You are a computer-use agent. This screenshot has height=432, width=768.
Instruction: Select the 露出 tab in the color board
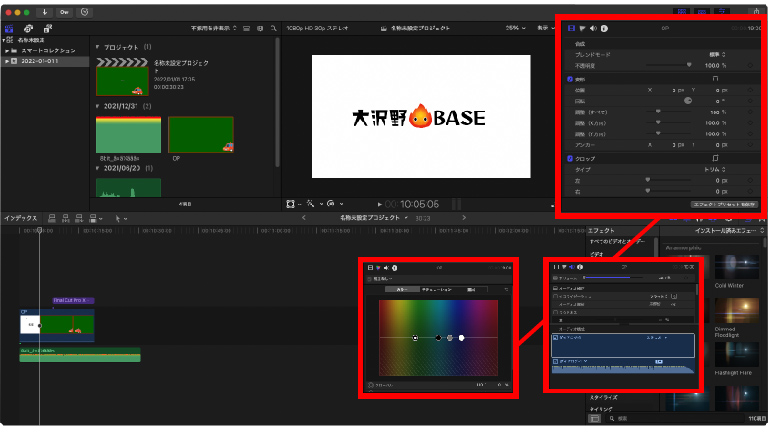[x=471, y=289]
